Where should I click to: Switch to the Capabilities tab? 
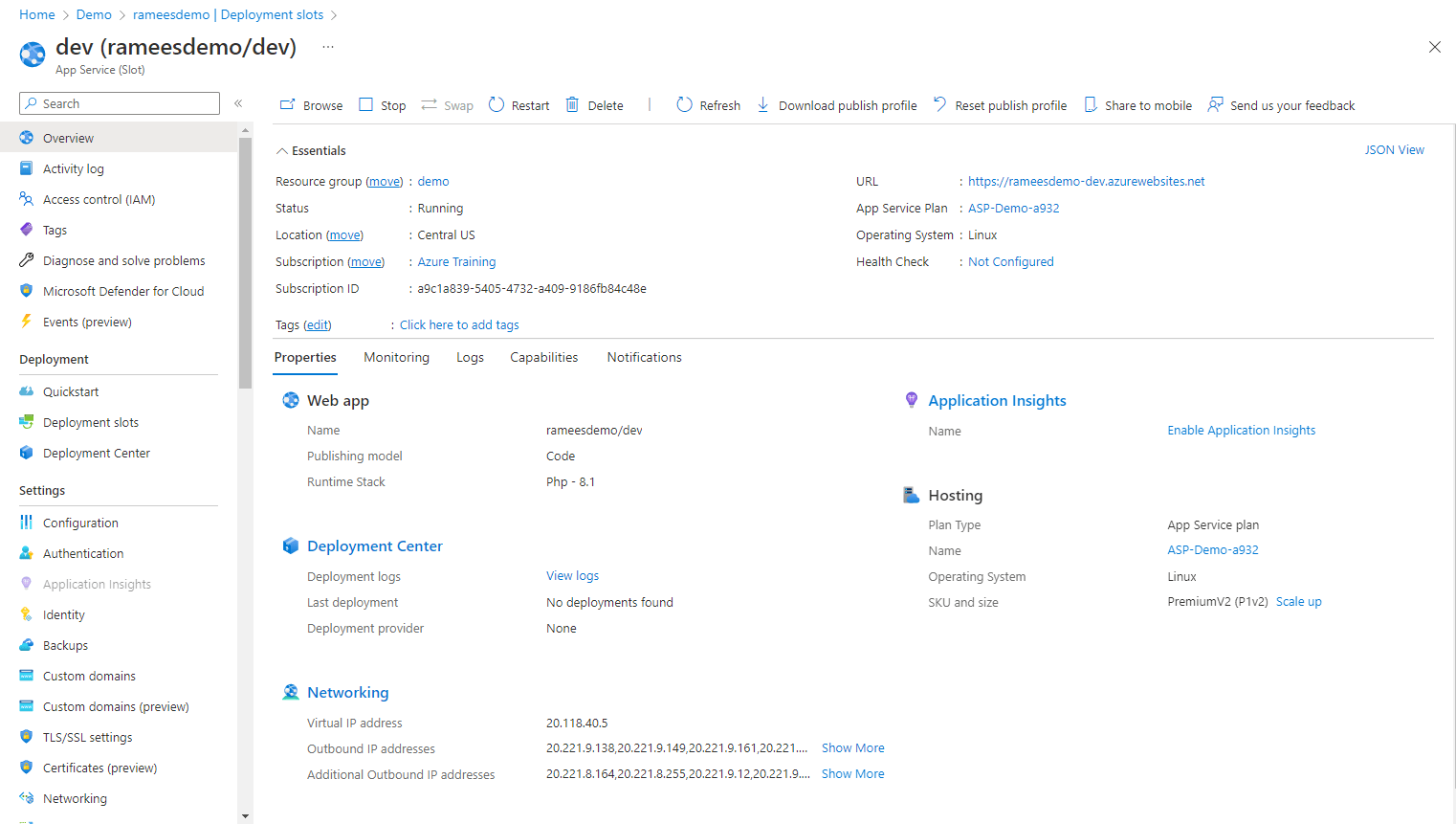tap(544, 357)
